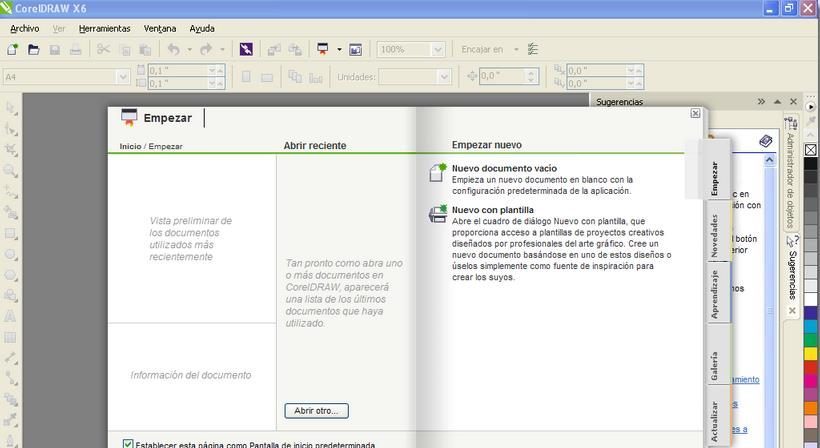The height and width of the screenshot is (448, 820).
Task: Click the Copy icon in the toolbar
Action: [124, 50]
